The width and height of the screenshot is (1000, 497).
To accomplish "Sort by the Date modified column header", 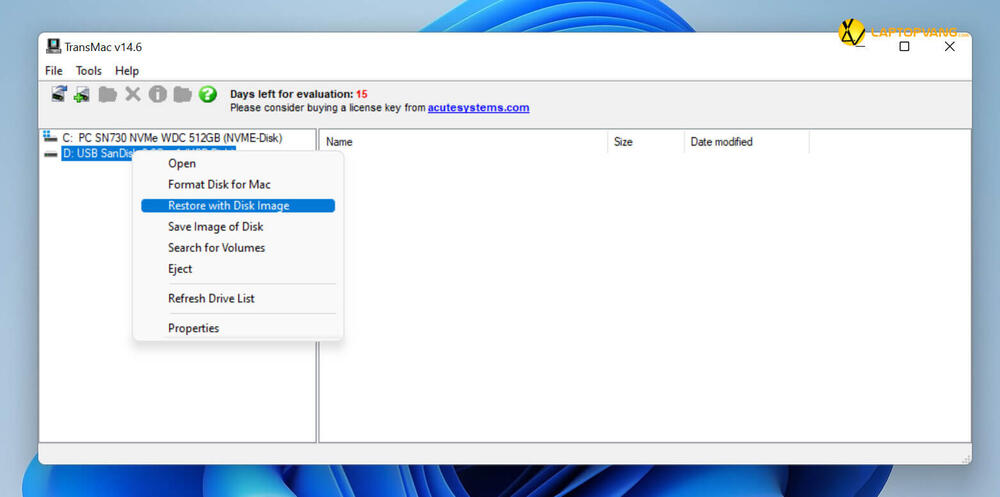I will coord(747,142).
